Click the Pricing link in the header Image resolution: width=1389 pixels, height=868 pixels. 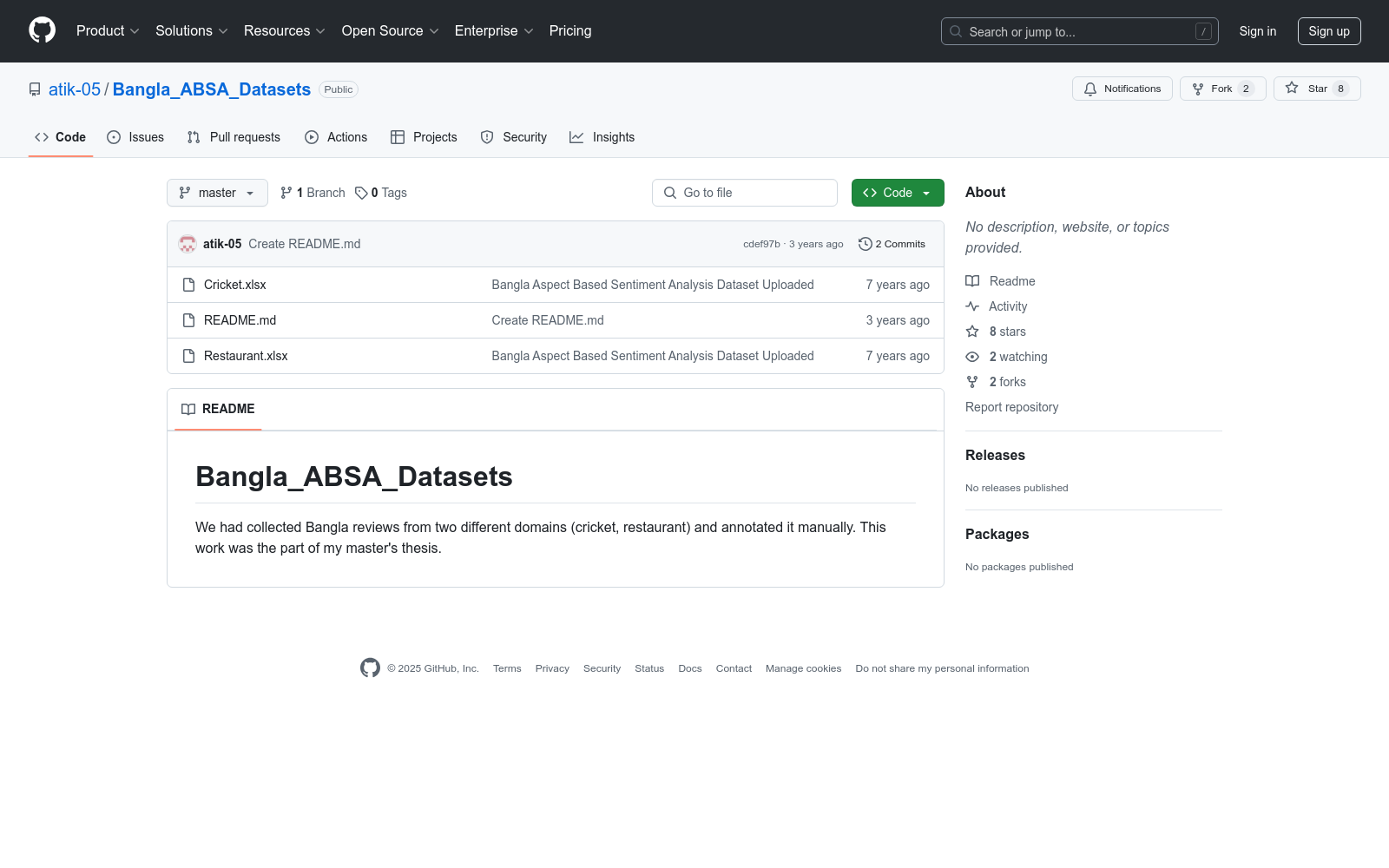point(570,30)
